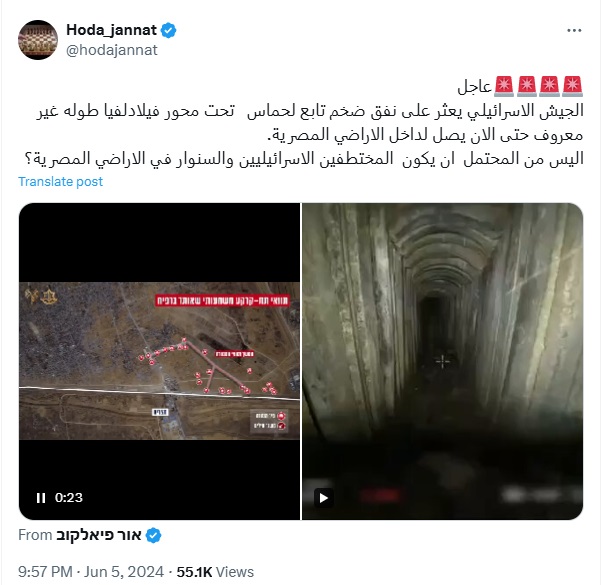This screenshot has height=585, width=602.
Task: Click Translate post link
Action: coord(61,181)
